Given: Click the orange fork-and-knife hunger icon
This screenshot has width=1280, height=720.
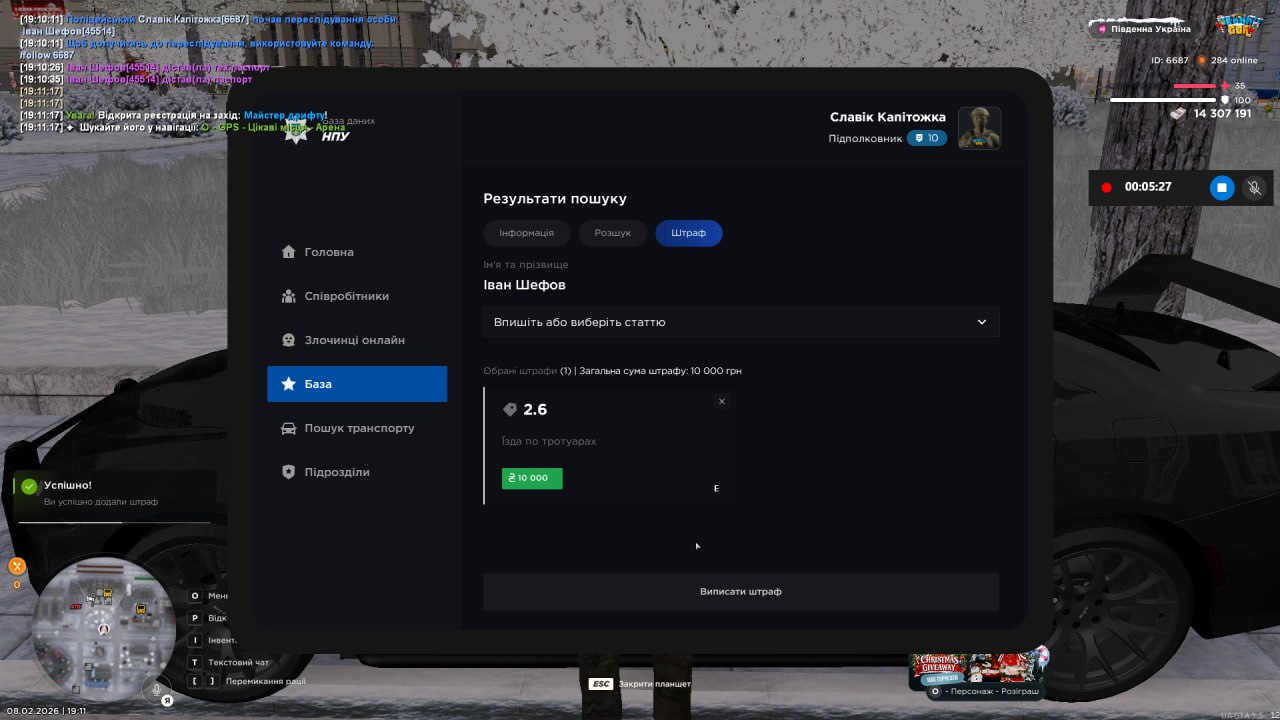Looking at the screenshot, I should pyautogui.click(x=16, y=566).
